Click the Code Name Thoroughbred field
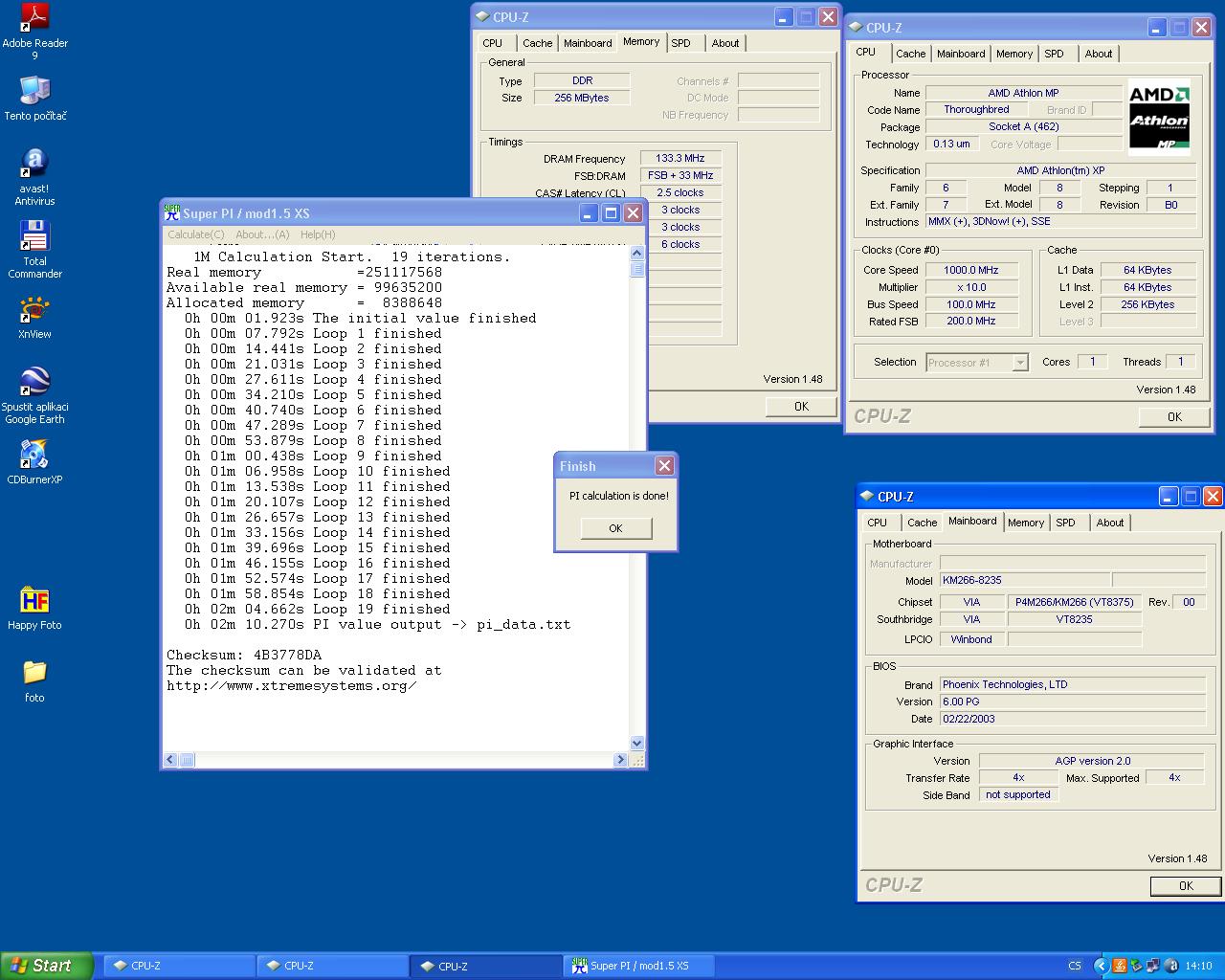Viewport: 1225px width, 980px height. (976, 109)
